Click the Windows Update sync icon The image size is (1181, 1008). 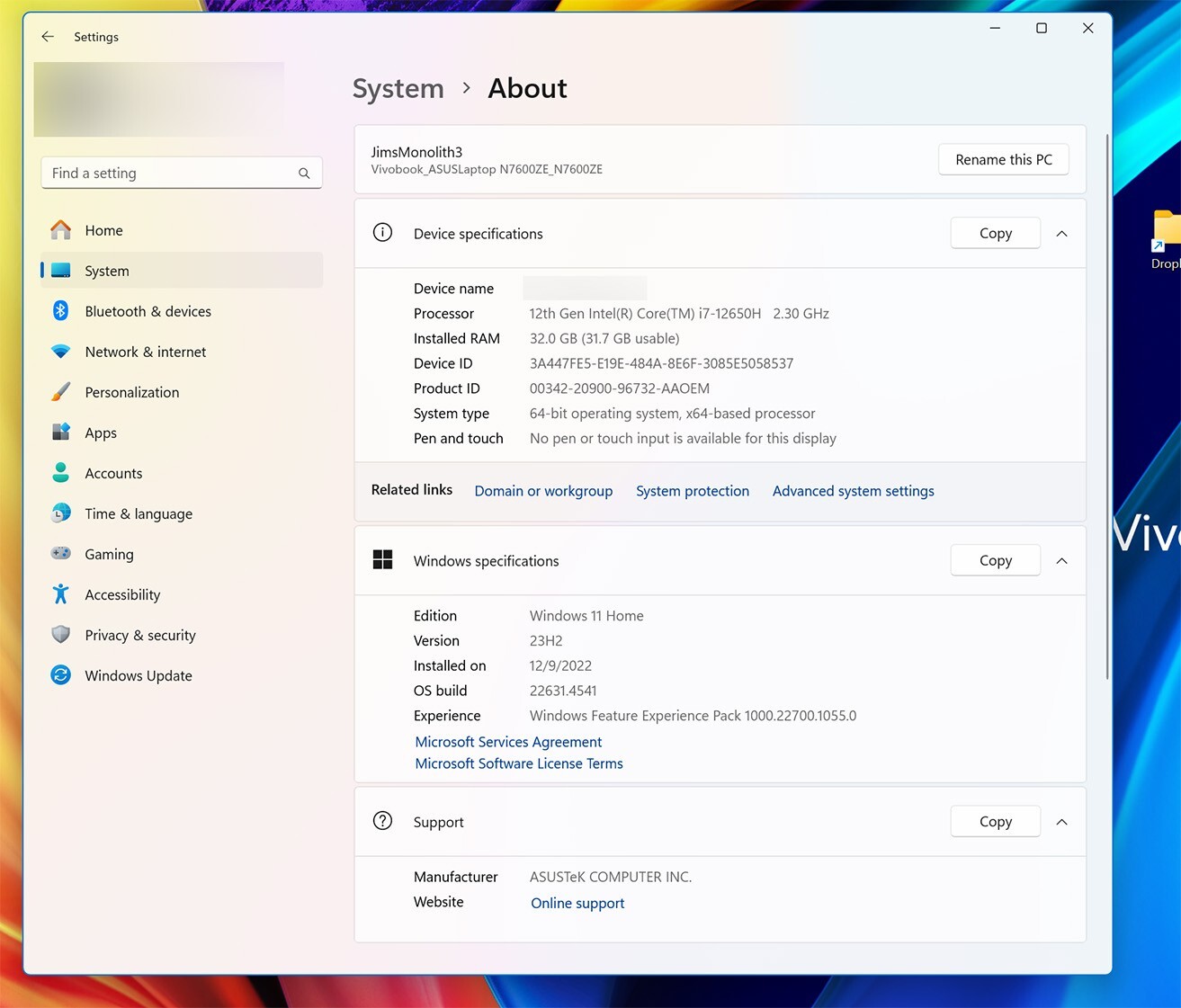coord(60,675)
